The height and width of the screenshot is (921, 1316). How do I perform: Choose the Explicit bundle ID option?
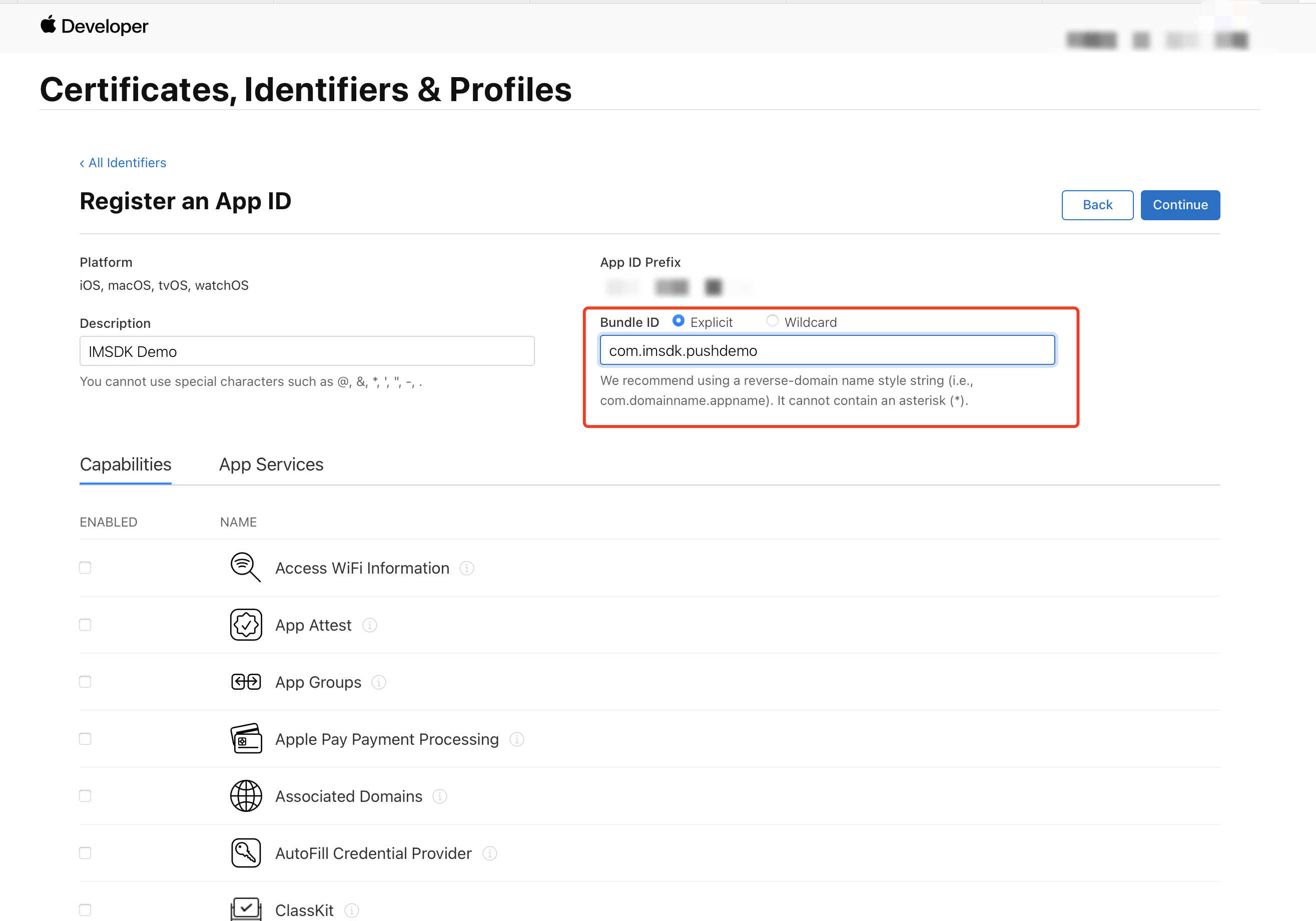tap(678, 321)
